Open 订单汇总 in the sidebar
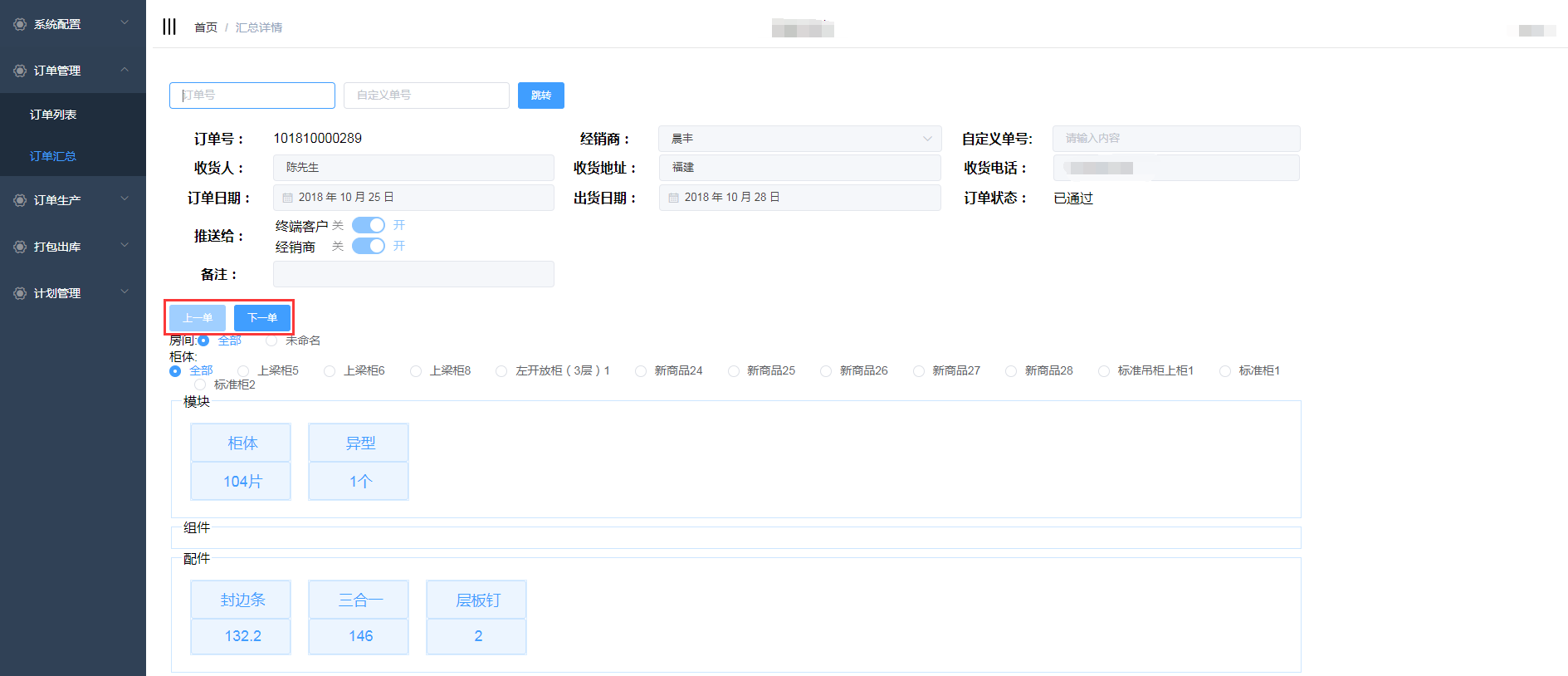The width and height of the screenshot is (1568, 676). [53, 156]
